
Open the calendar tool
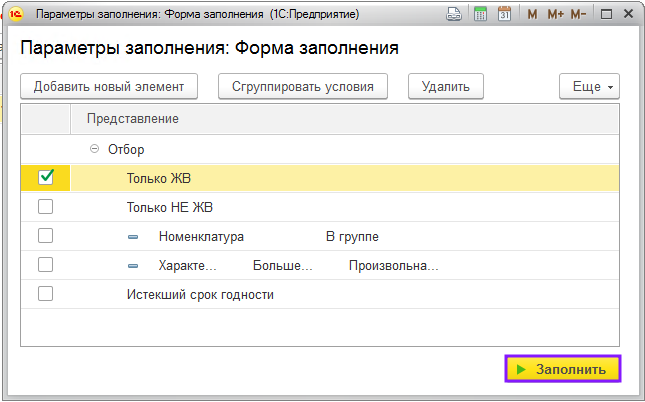[505, 14]
